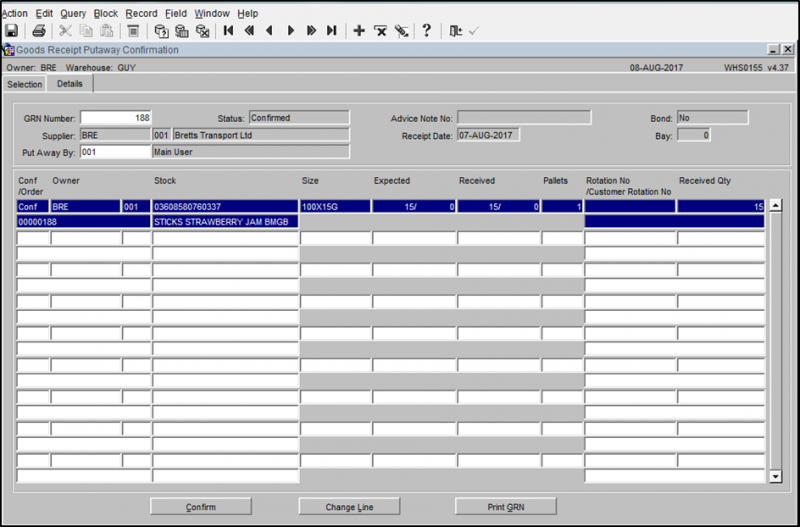Click the Enter Query database icon
800x527 pixels.
click(x=161, y=31)
